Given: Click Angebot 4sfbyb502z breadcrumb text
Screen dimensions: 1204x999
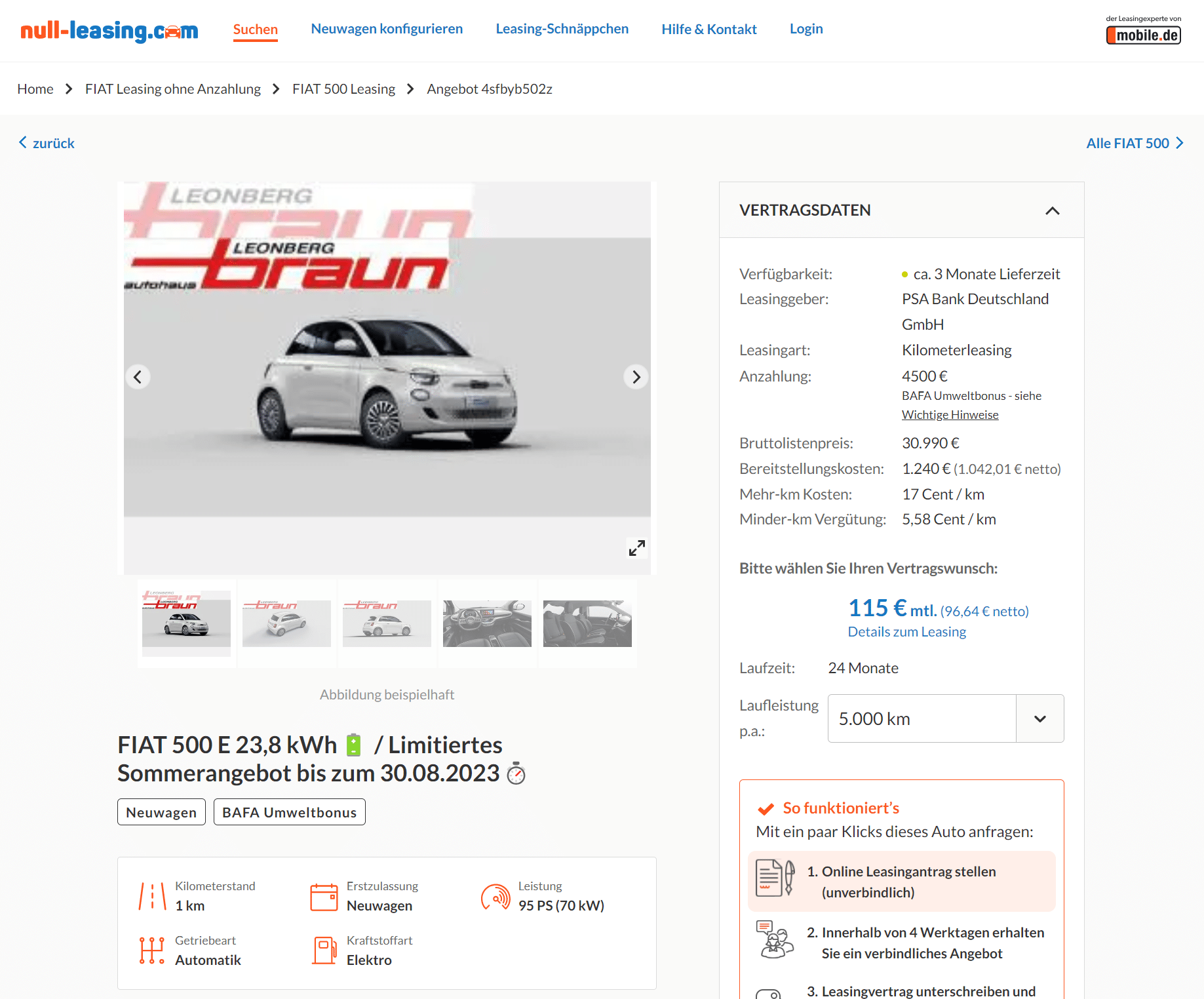Looking at the screenshot, I should (x=490, y=88).
